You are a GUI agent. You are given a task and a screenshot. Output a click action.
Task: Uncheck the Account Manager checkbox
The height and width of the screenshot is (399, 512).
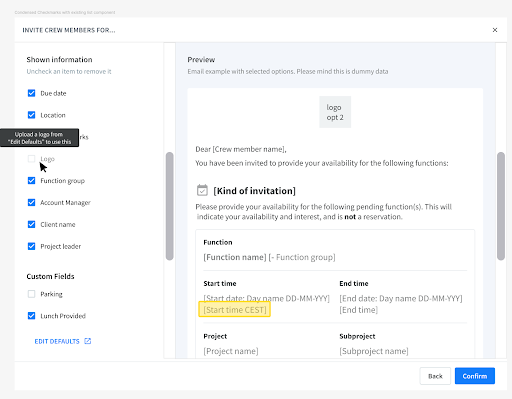31,203
